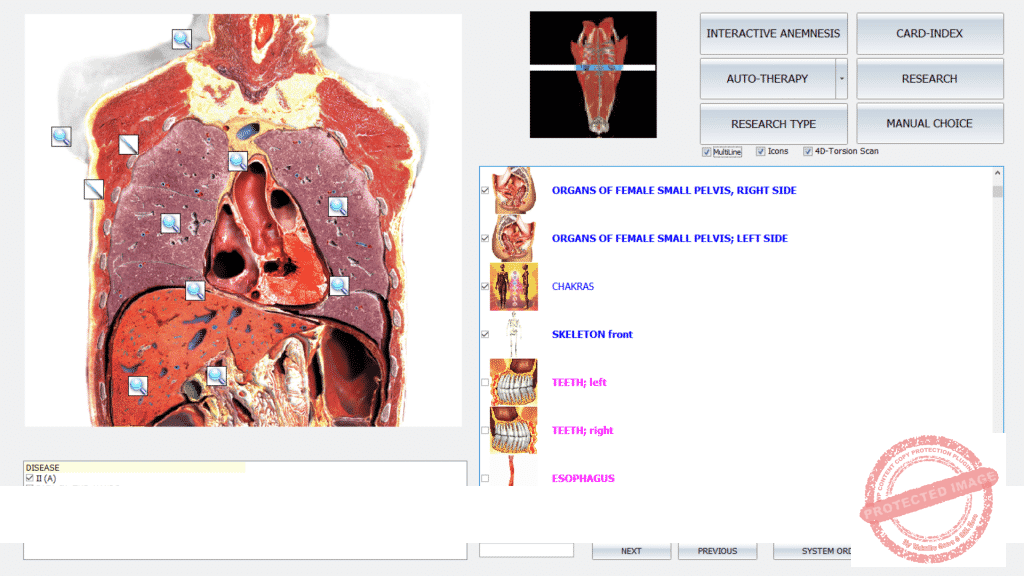Click the magnifier icon at the neck
The height and width of the screenshot is (576, 1024).
tap(181, 39)
